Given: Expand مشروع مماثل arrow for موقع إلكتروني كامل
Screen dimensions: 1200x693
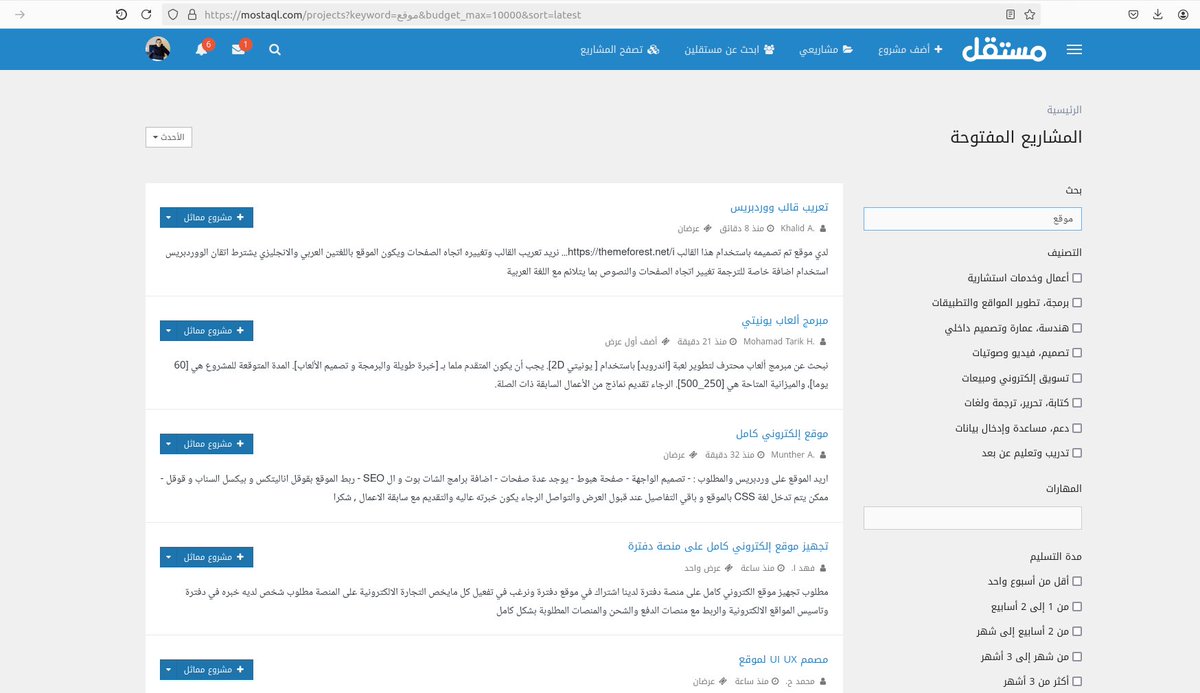Looking at the screenshot, I should click(x=169, y=443).
